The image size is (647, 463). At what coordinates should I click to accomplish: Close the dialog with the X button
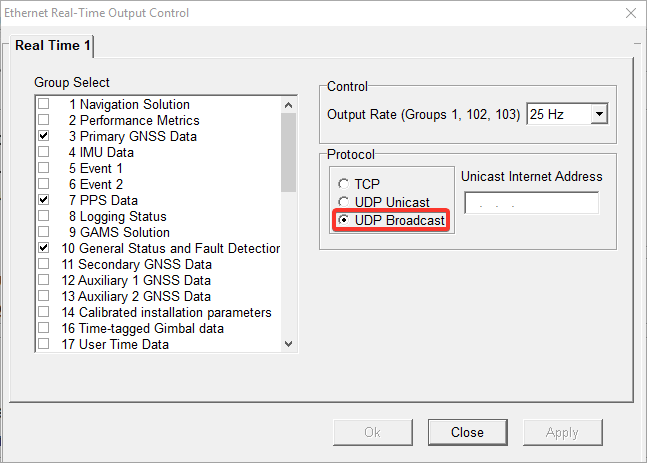point(630,13)
